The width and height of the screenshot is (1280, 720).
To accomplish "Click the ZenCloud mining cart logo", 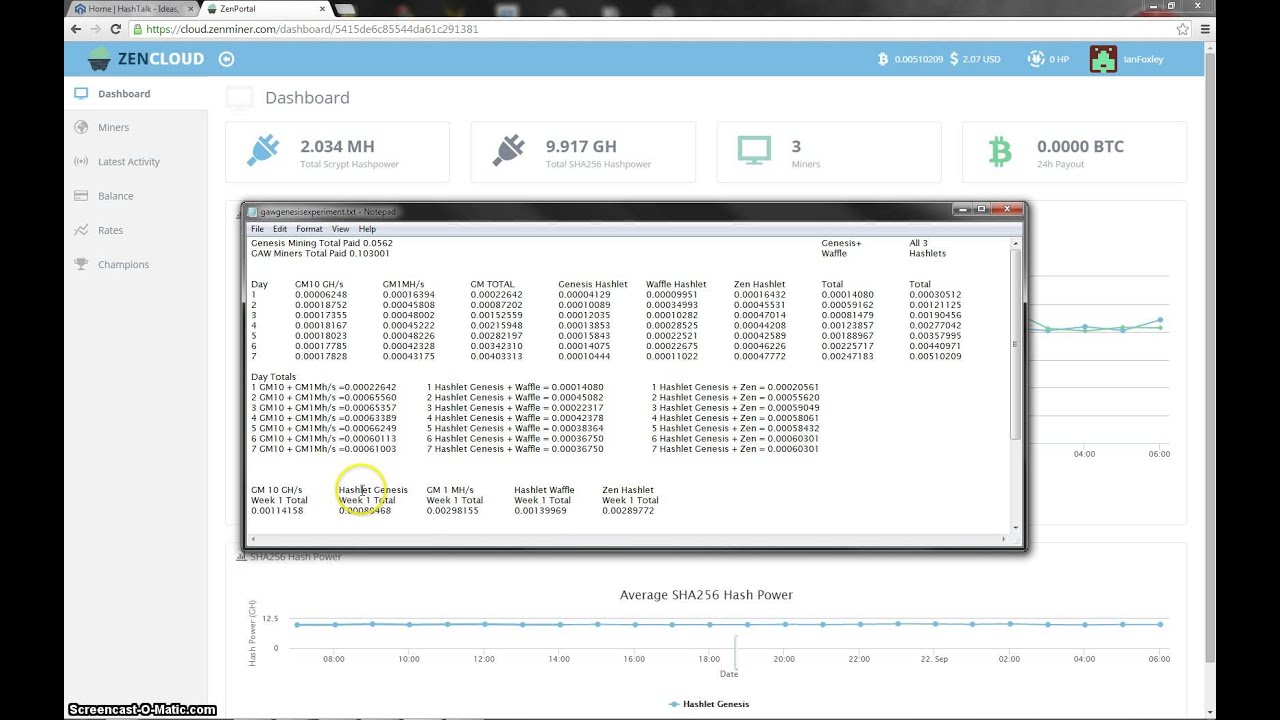I will click(x=99, y=59).
